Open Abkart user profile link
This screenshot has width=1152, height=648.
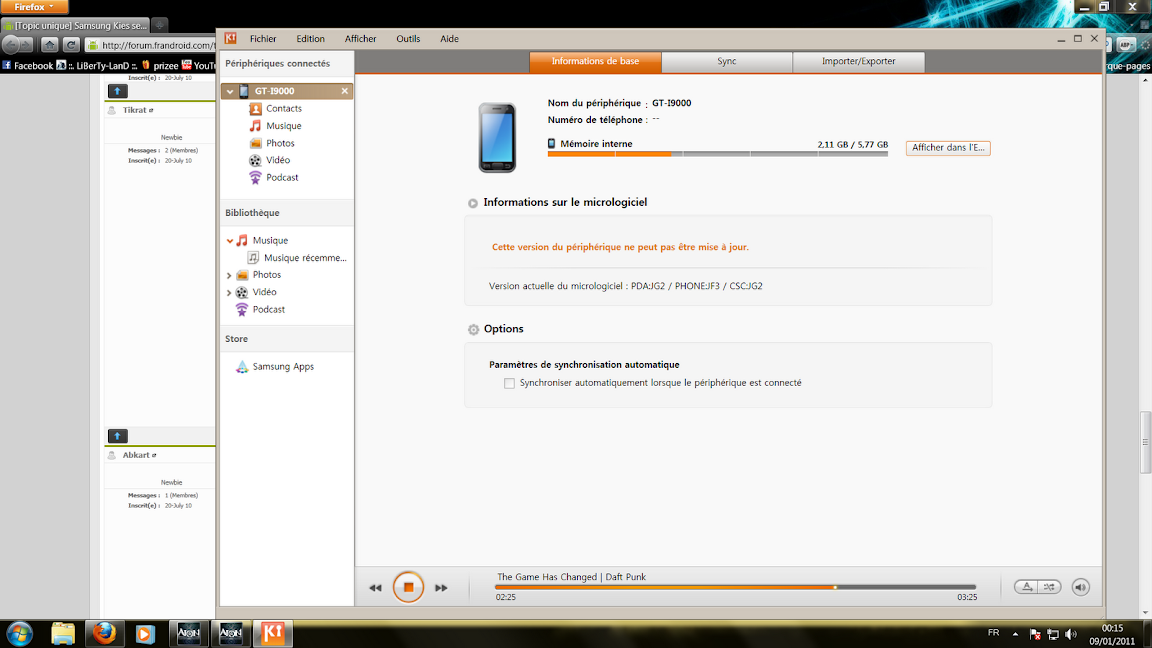pyautogui.click(x=139, y=456)
